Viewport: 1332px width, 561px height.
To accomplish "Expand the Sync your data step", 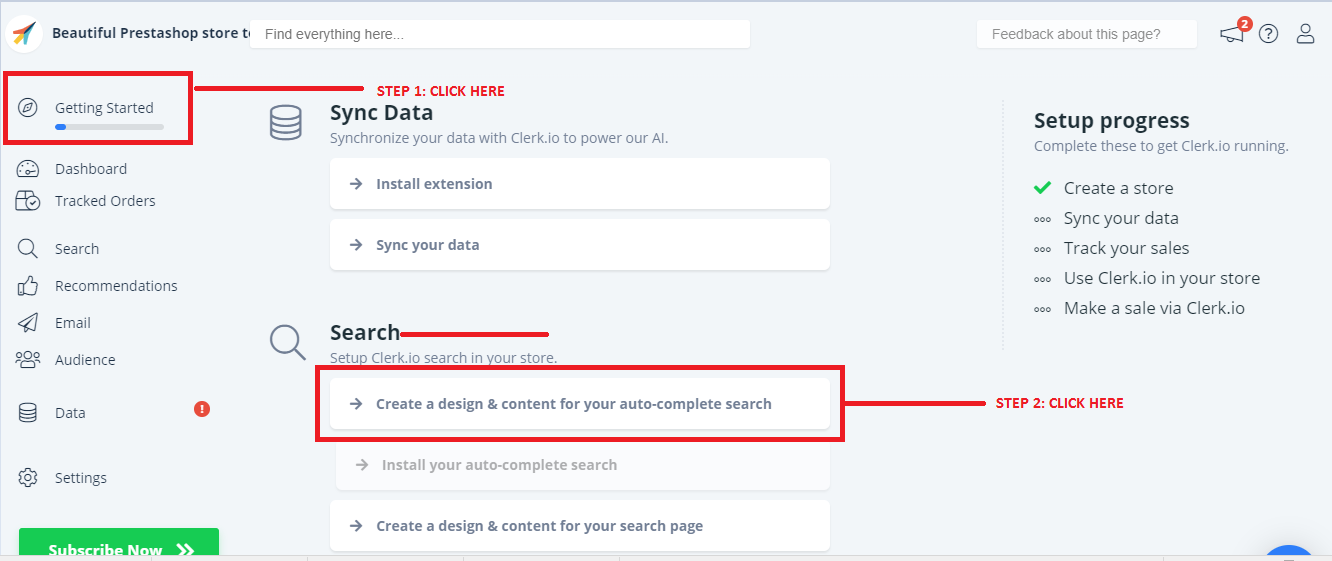I will click(579, 245).
